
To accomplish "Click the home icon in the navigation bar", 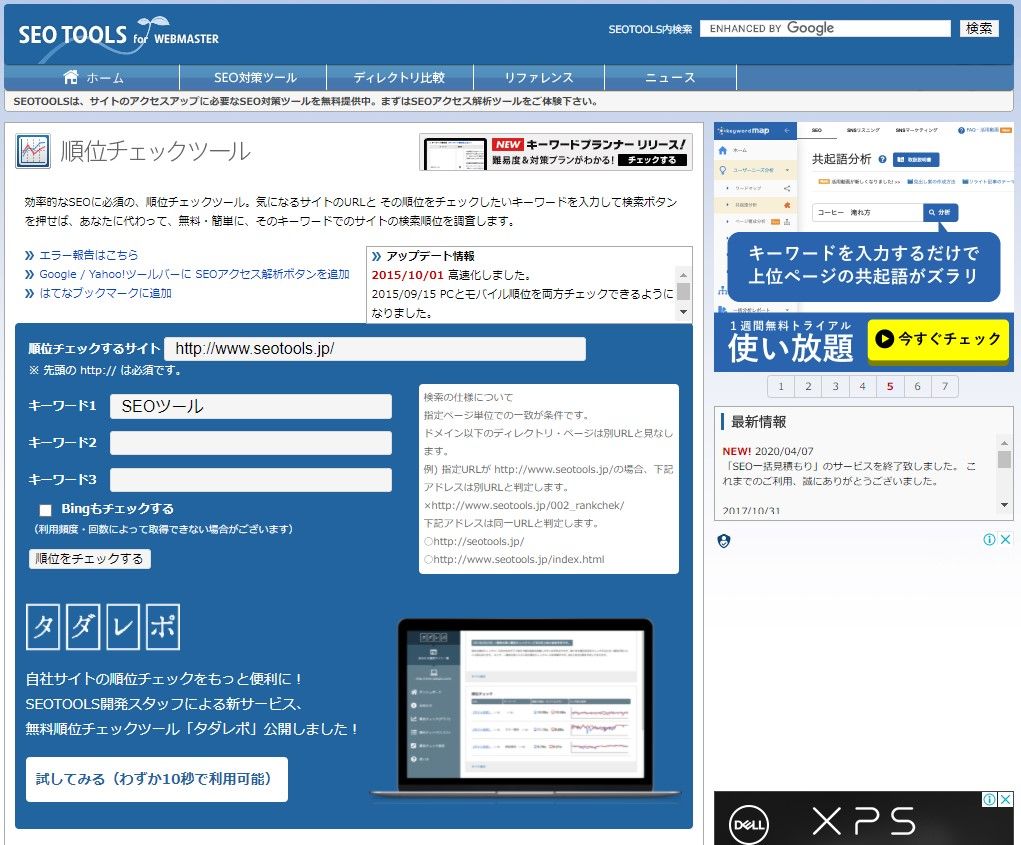I will [69, 76].
